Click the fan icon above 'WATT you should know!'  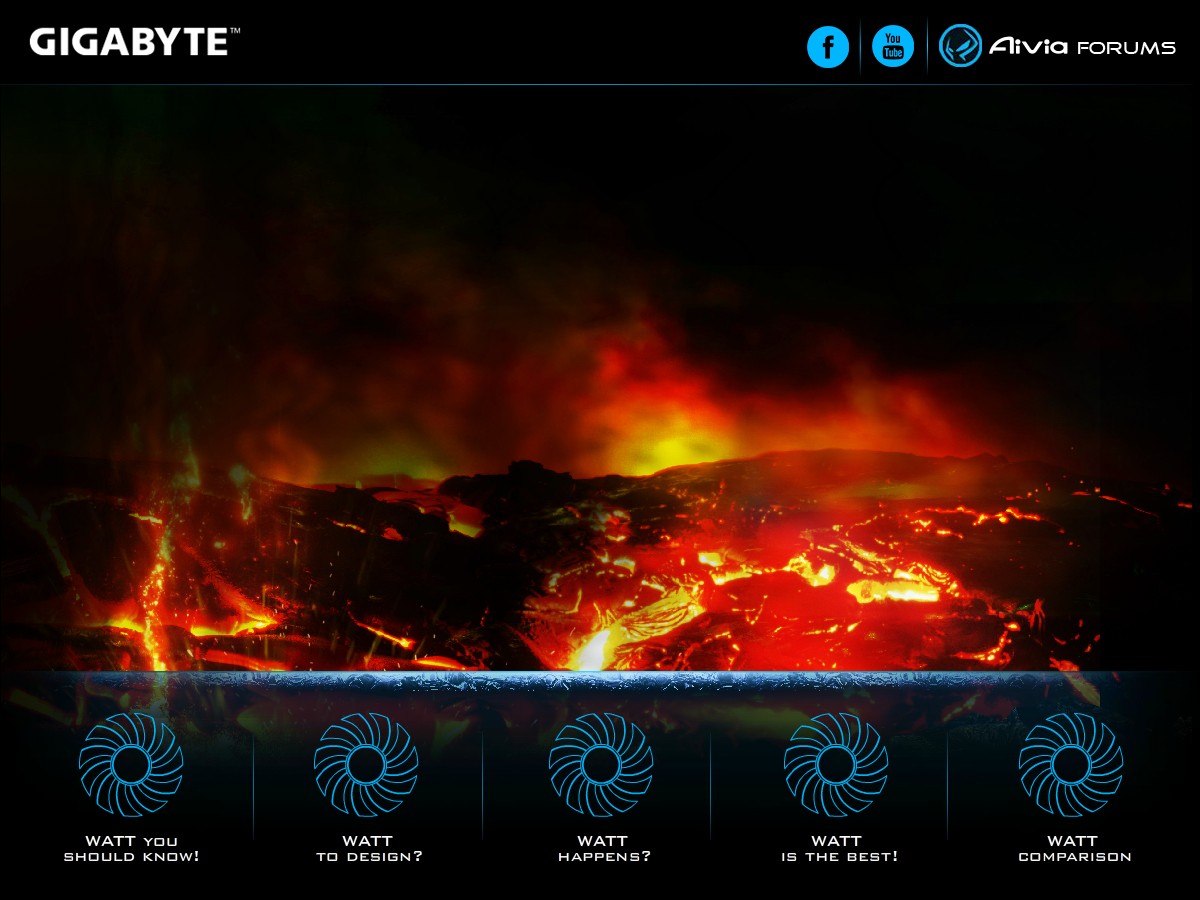(131, 765)
